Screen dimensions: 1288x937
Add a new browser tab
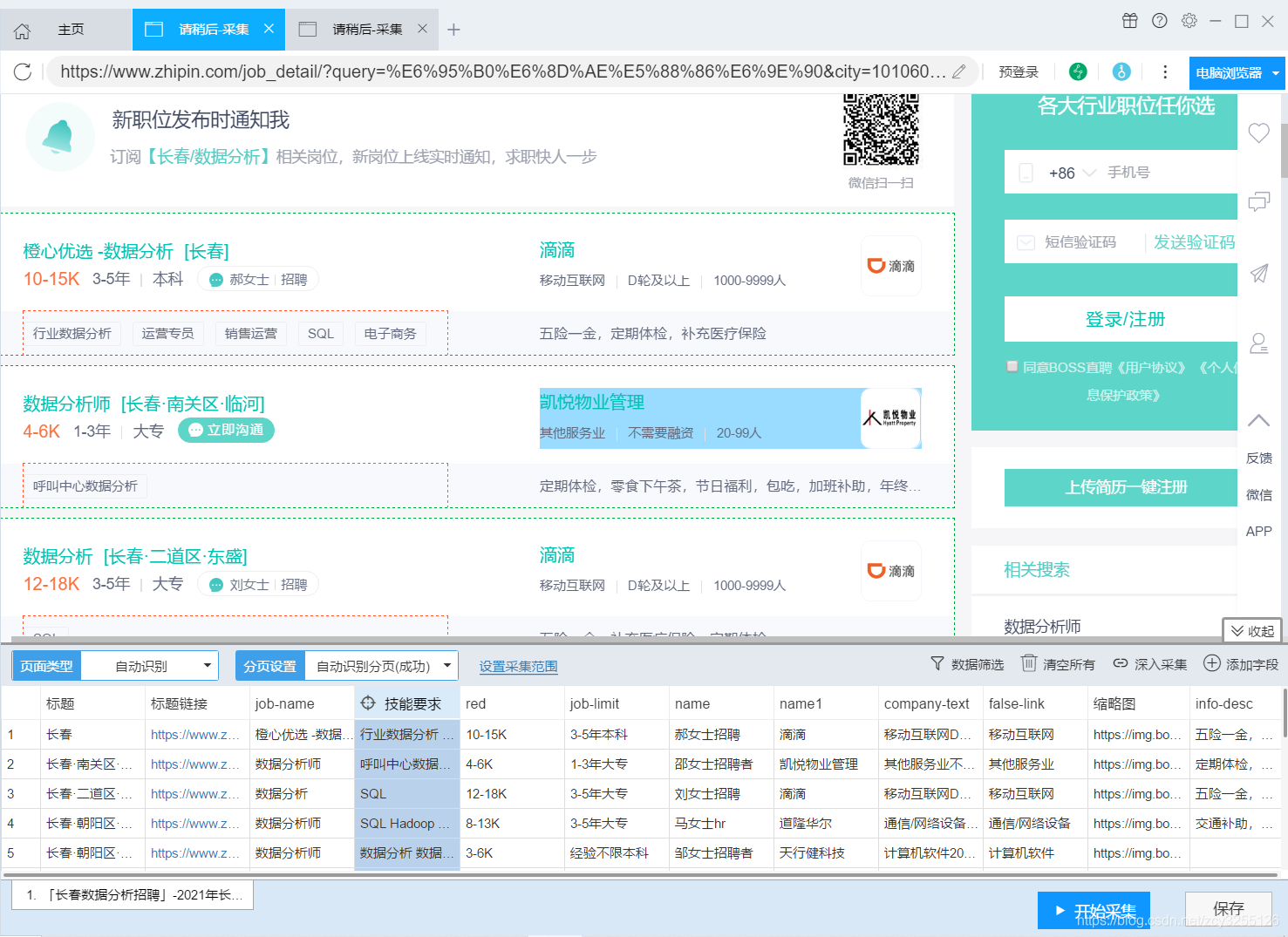(453, 30)
